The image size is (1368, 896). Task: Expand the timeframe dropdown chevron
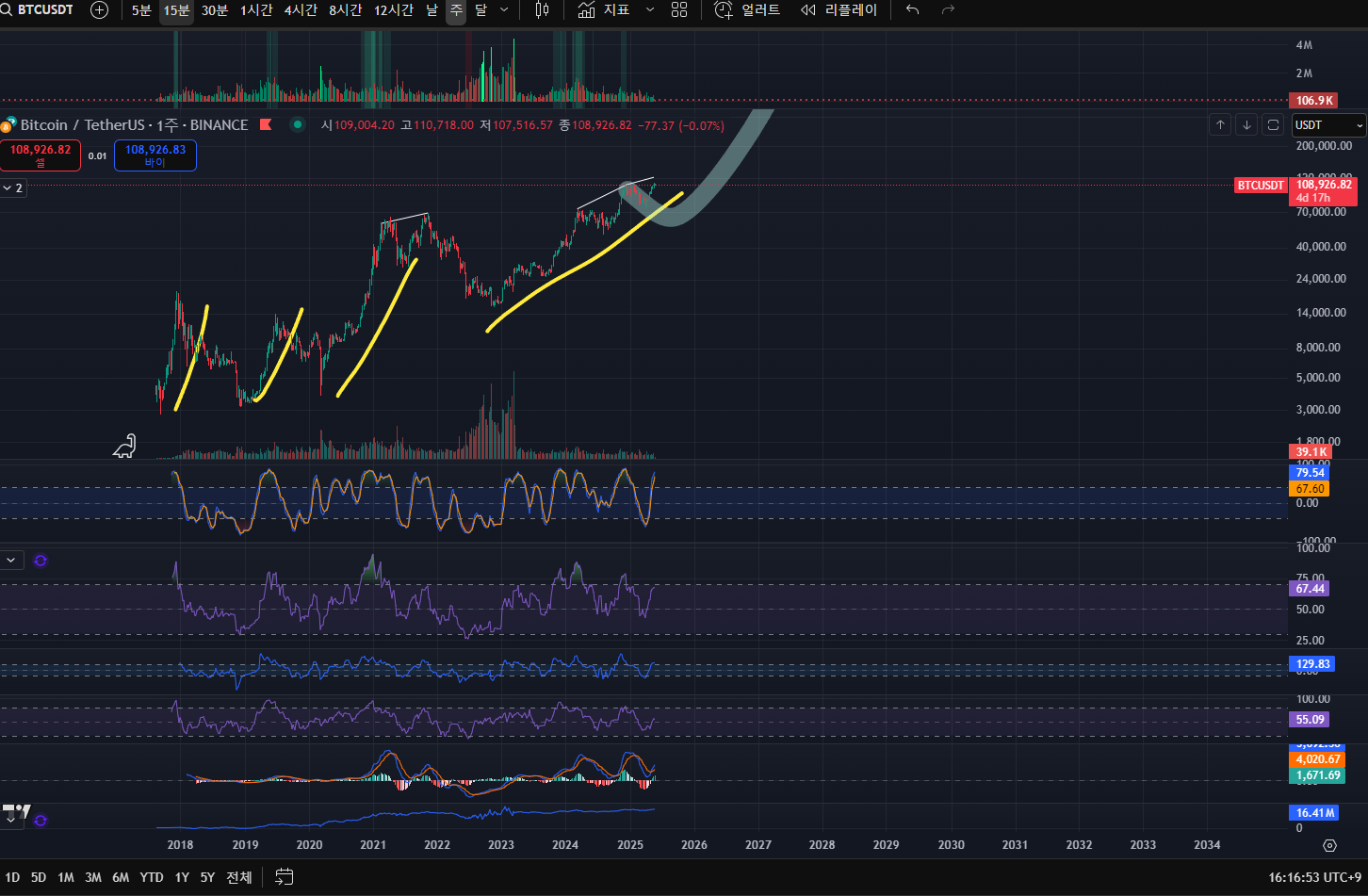pyautogui.click(x=504, y=10)
